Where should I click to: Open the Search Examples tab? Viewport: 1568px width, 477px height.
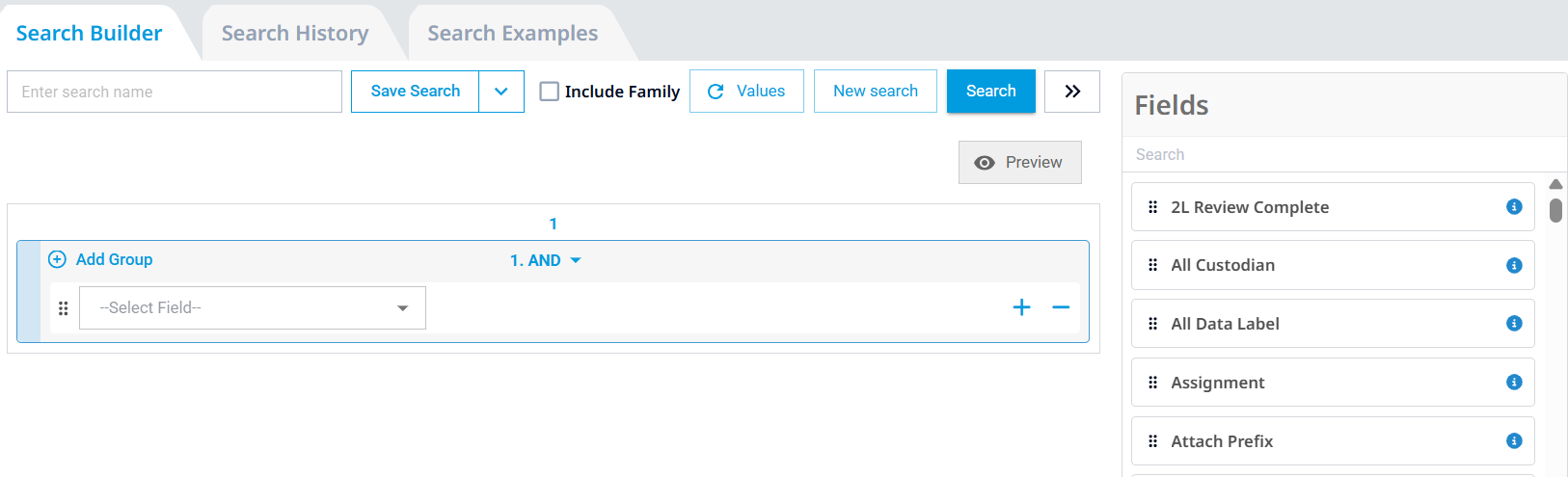click(x=512, y=34)
